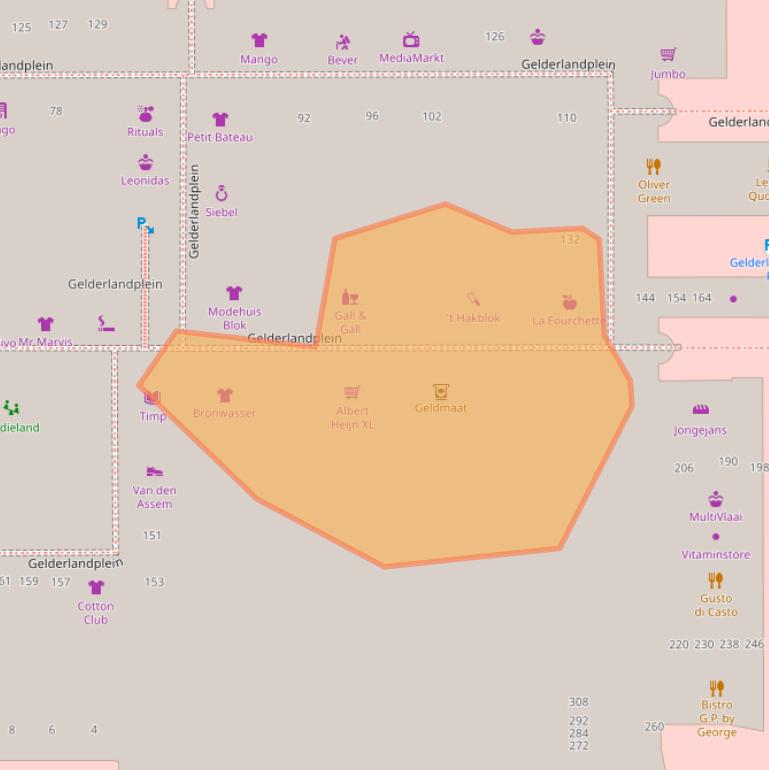Click the Jumbo shopping cart icon
The height and width of the screenshot is (770, 769).
[x=668, y=54]
